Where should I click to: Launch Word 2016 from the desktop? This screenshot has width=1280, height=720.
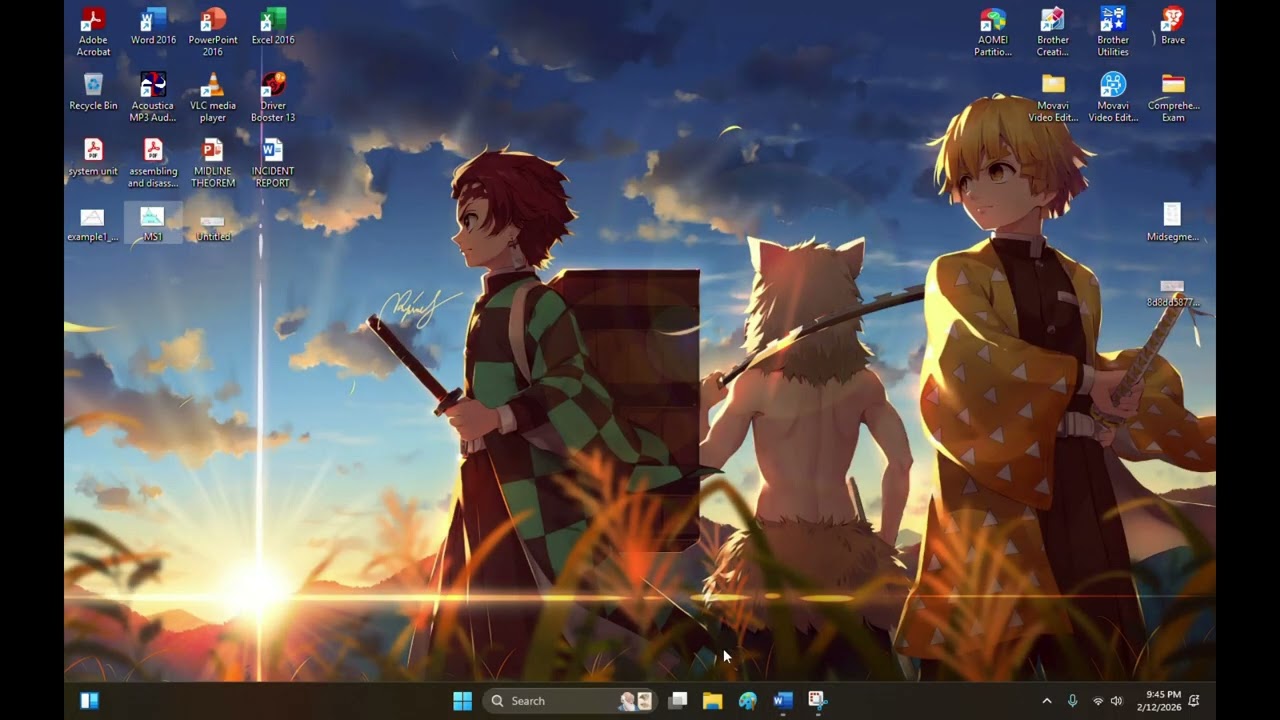(x=153, y=27)
